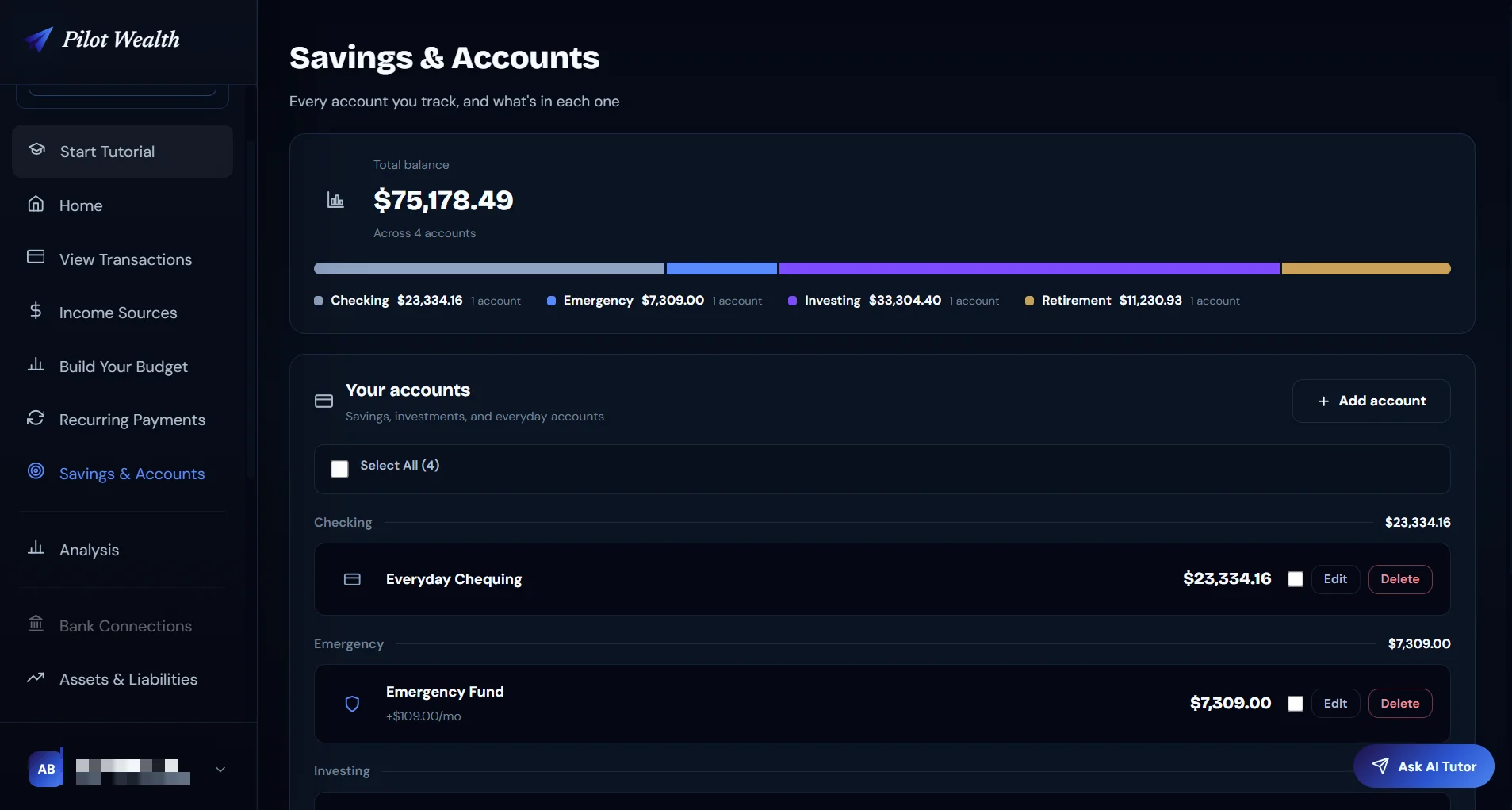Viewport: 1512px width, 810px height.
Task: Click the +$109.00/mo contribution text
Action: pyautogui.click(x=423, y=716)
